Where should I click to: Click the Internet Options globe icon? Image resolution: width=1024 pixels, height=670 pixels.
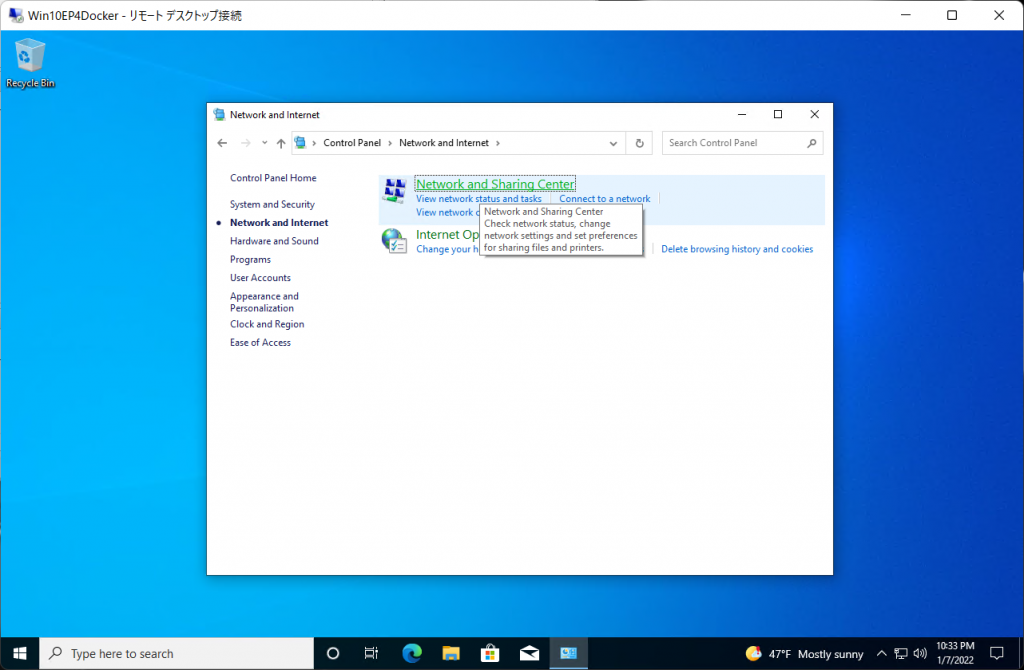tap(394, 241)
